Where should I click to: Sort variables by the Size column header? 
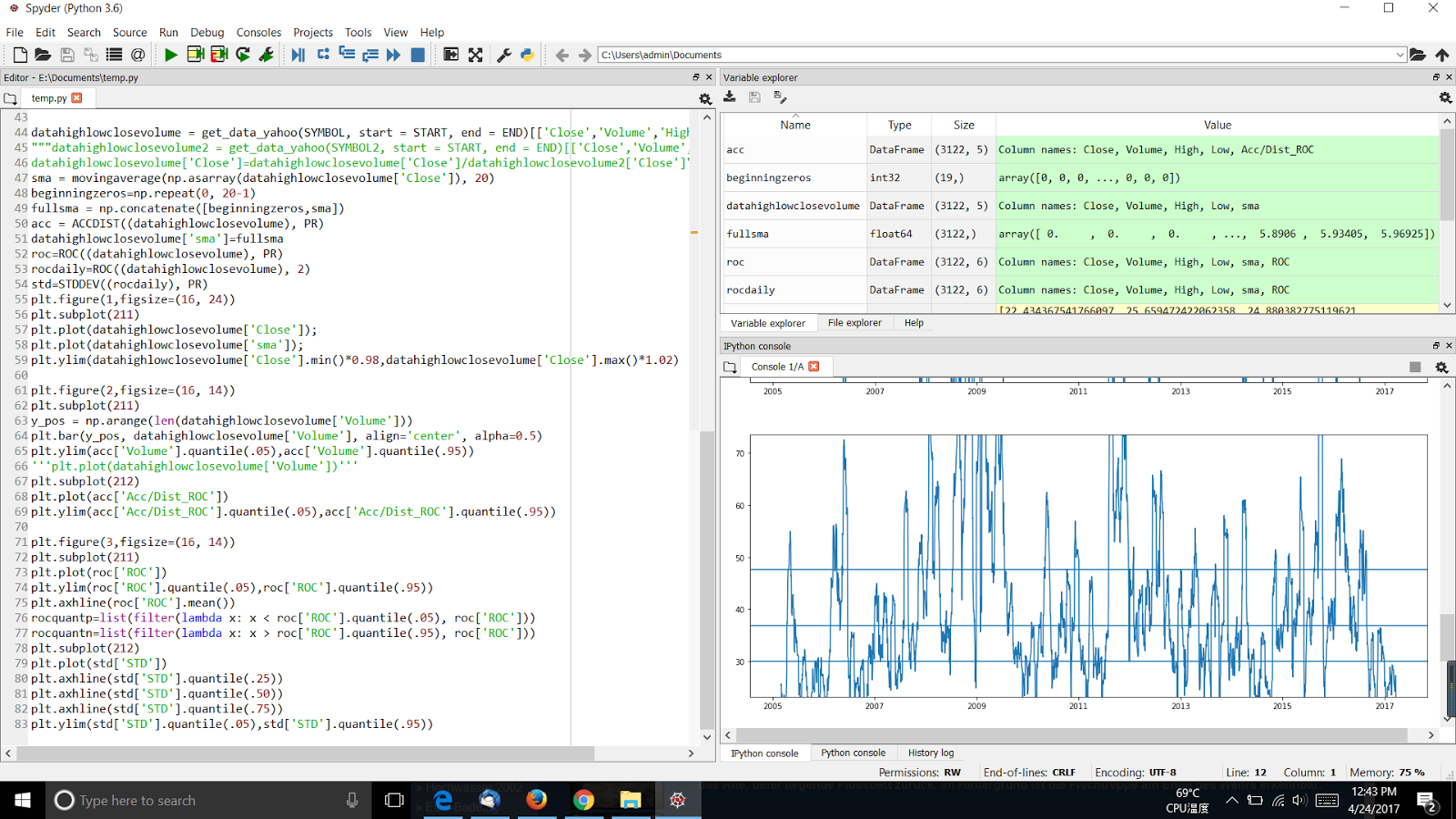pos(964,125)
